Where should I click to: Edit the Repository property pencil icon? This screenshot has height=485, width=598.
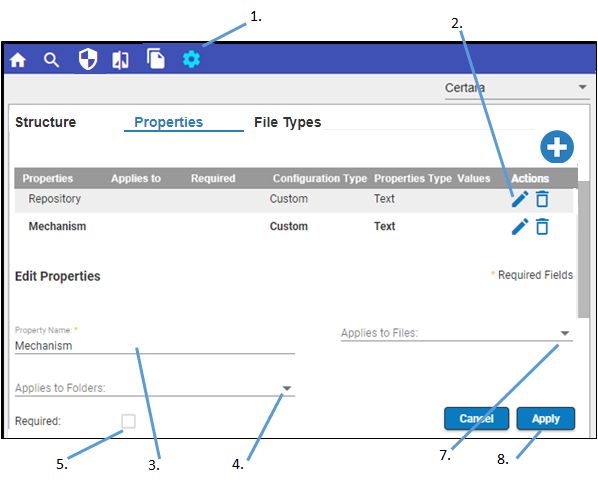(x=520, y=199)
